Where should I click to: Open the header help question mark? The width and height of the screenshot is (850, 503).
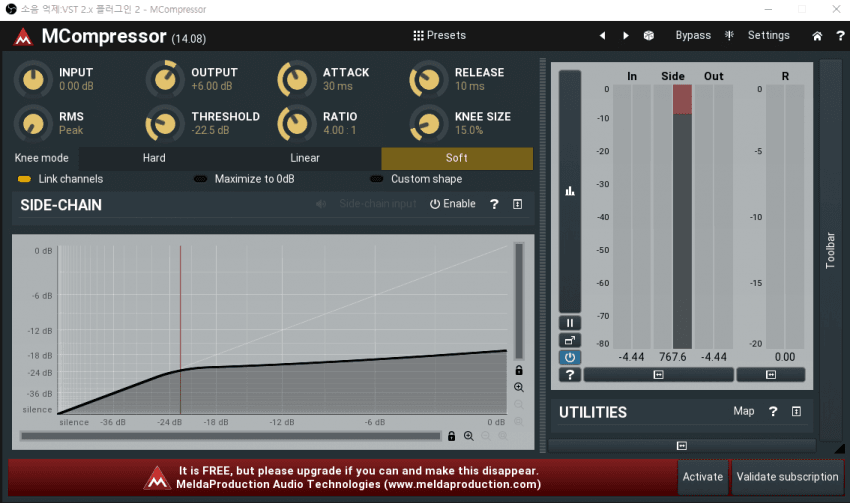coord(840,36)
